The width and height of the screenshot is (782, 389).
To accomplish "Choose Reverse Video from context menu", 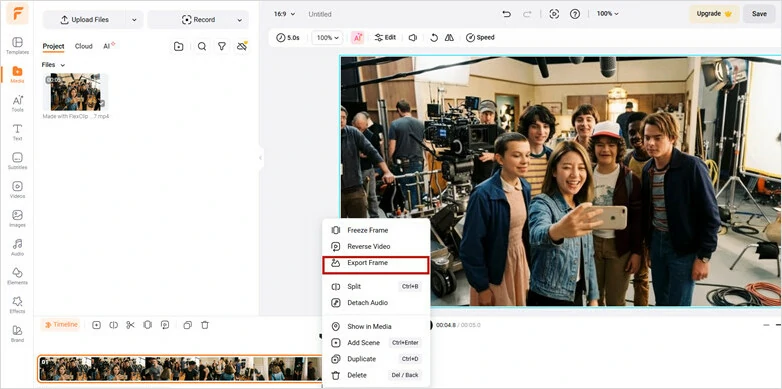I will (x=376, y=246).
